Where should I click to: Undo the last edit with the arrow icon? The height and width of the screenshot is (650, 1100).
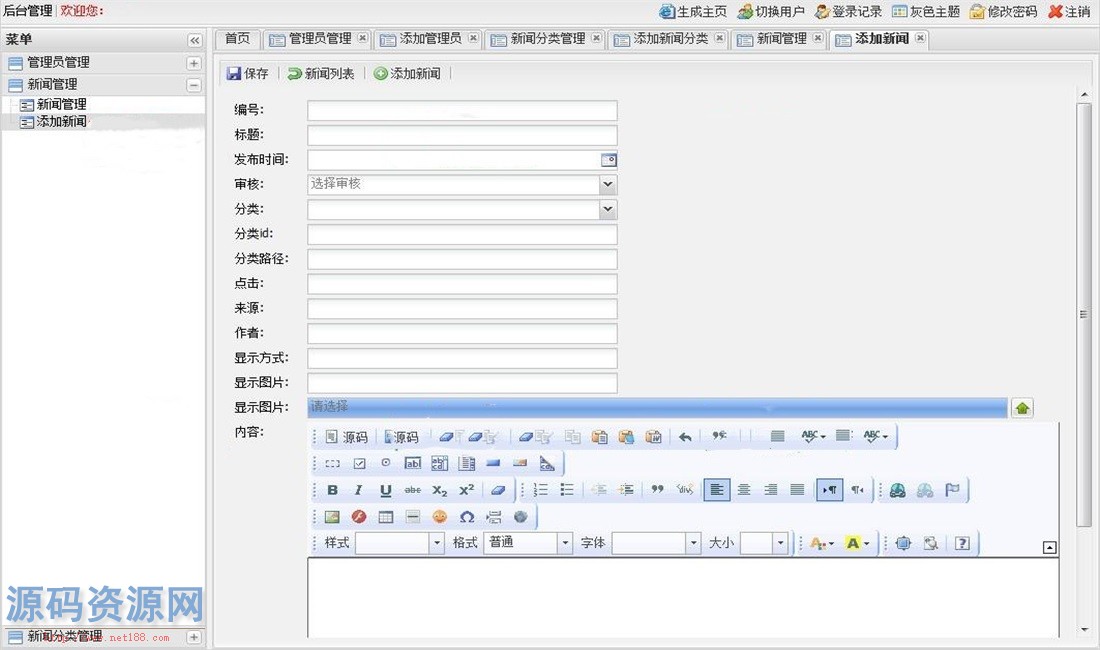click(685, 437)
